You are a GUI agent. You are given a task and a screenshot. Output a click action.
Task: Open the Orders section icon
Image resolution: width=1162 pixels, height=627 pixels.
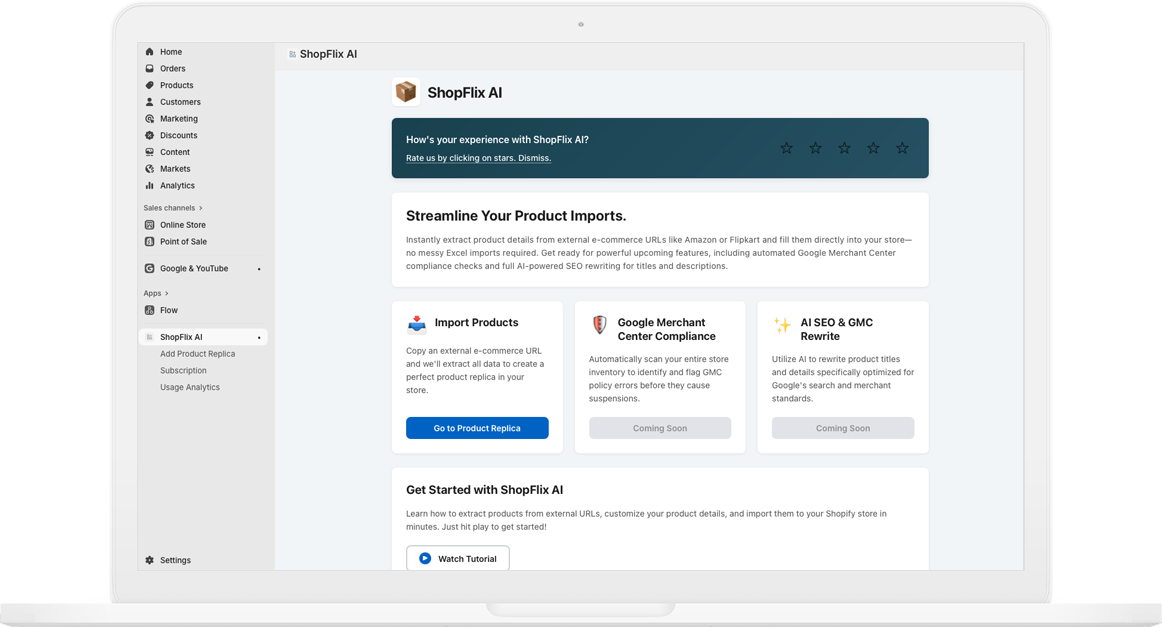pyautogui.click(x=150, y=68)
